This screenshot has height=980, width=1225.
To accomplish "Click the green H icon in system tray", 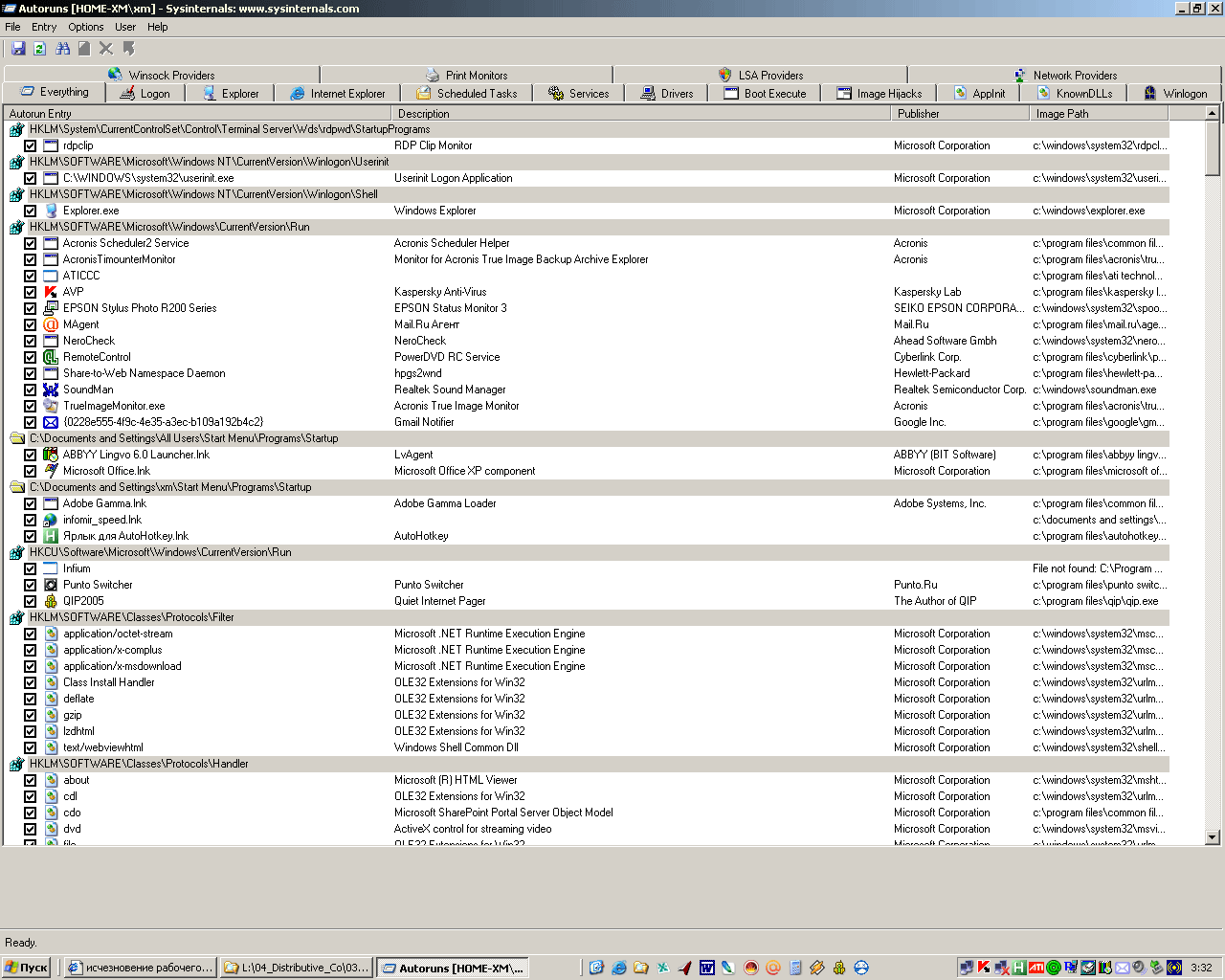I will [1019, 968].
